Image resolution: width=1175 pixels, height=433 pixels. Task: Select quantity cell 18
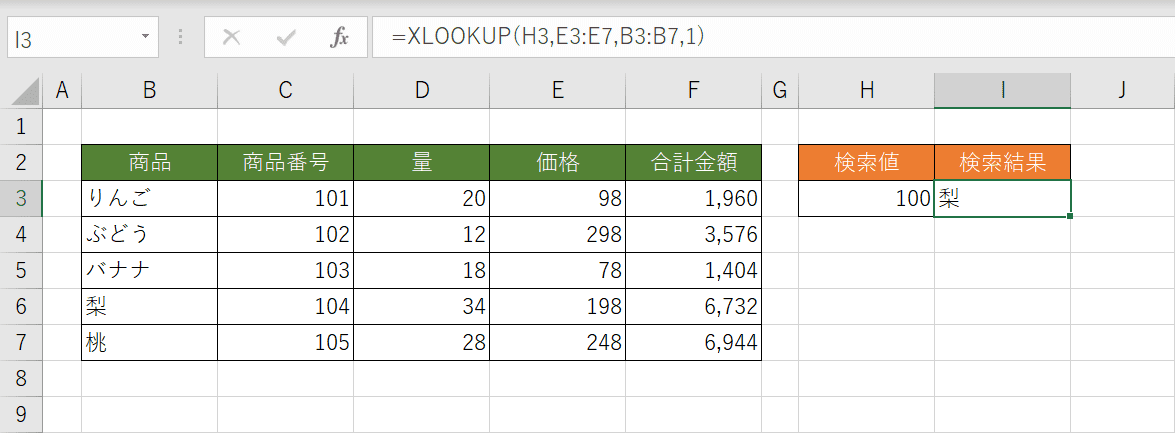click(422, 270)
